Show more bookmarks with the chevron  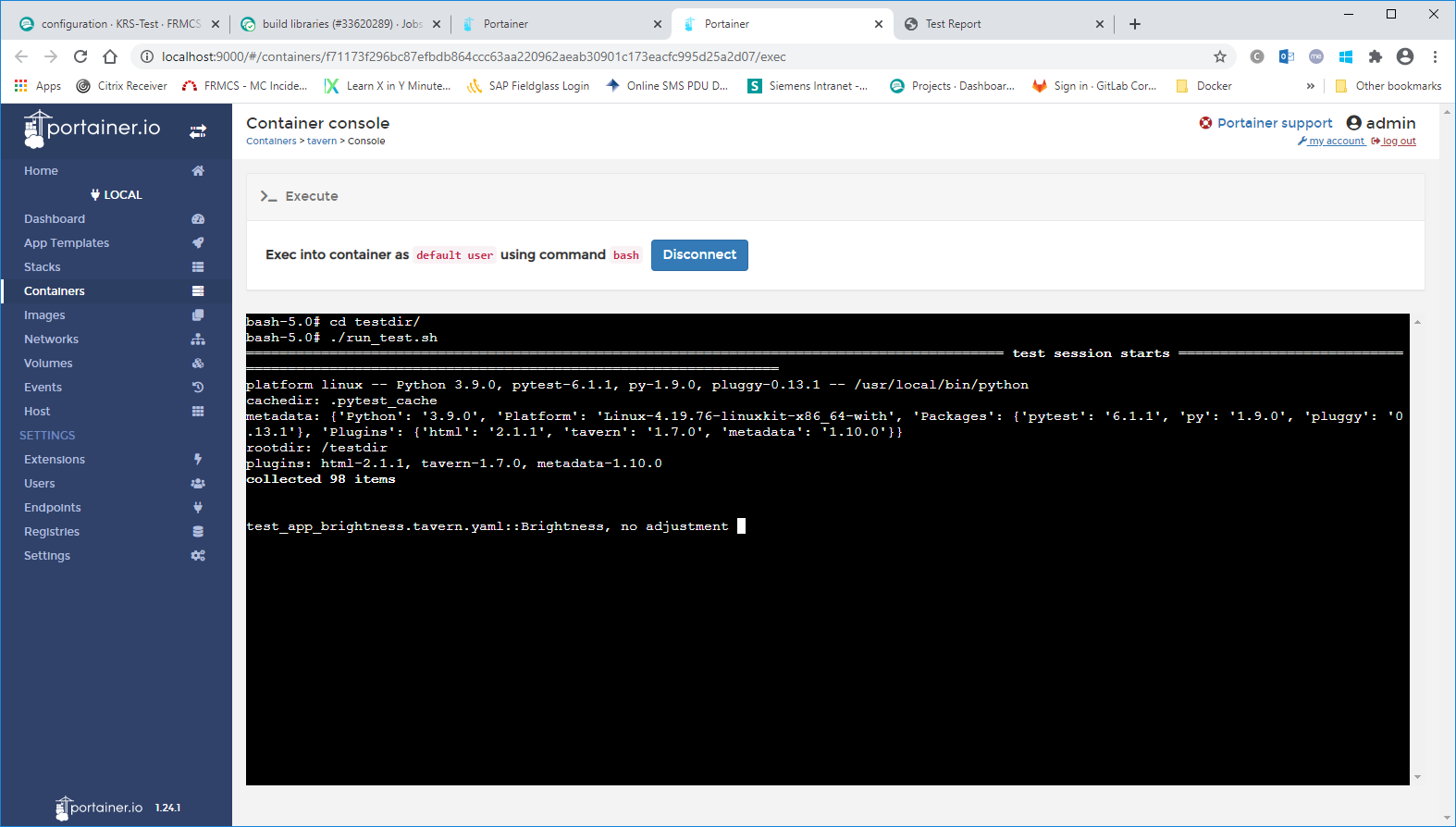click(1310, 86)
